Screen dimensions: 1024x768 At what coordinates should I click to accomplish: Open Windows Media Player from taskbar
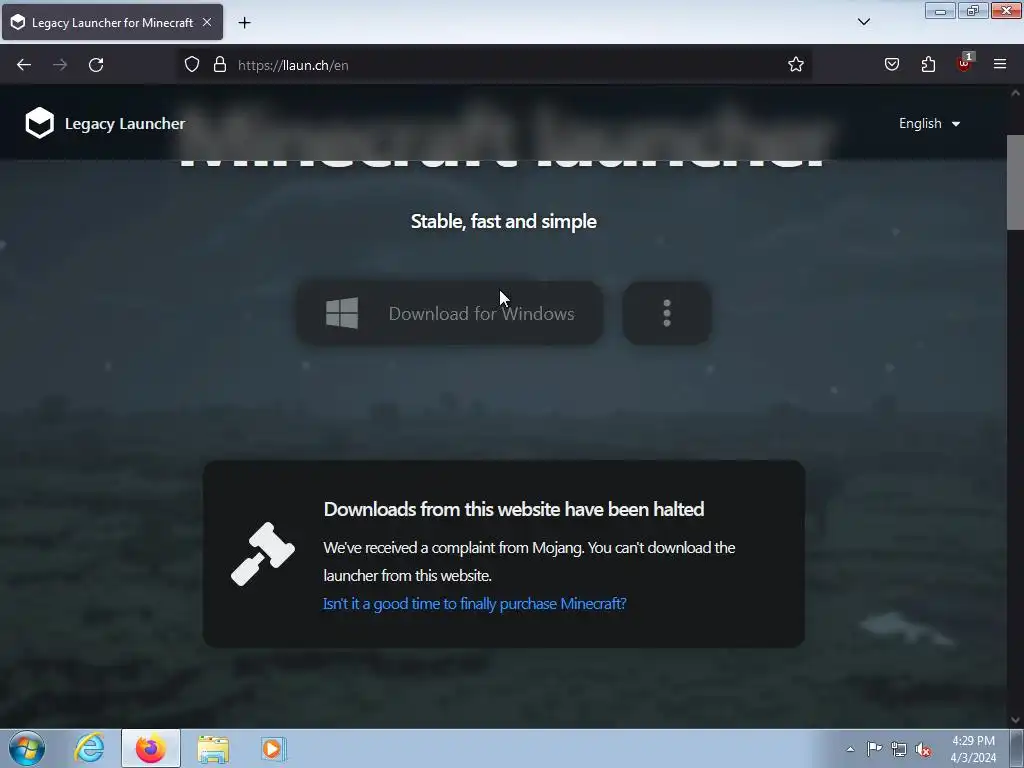point(274,748)
